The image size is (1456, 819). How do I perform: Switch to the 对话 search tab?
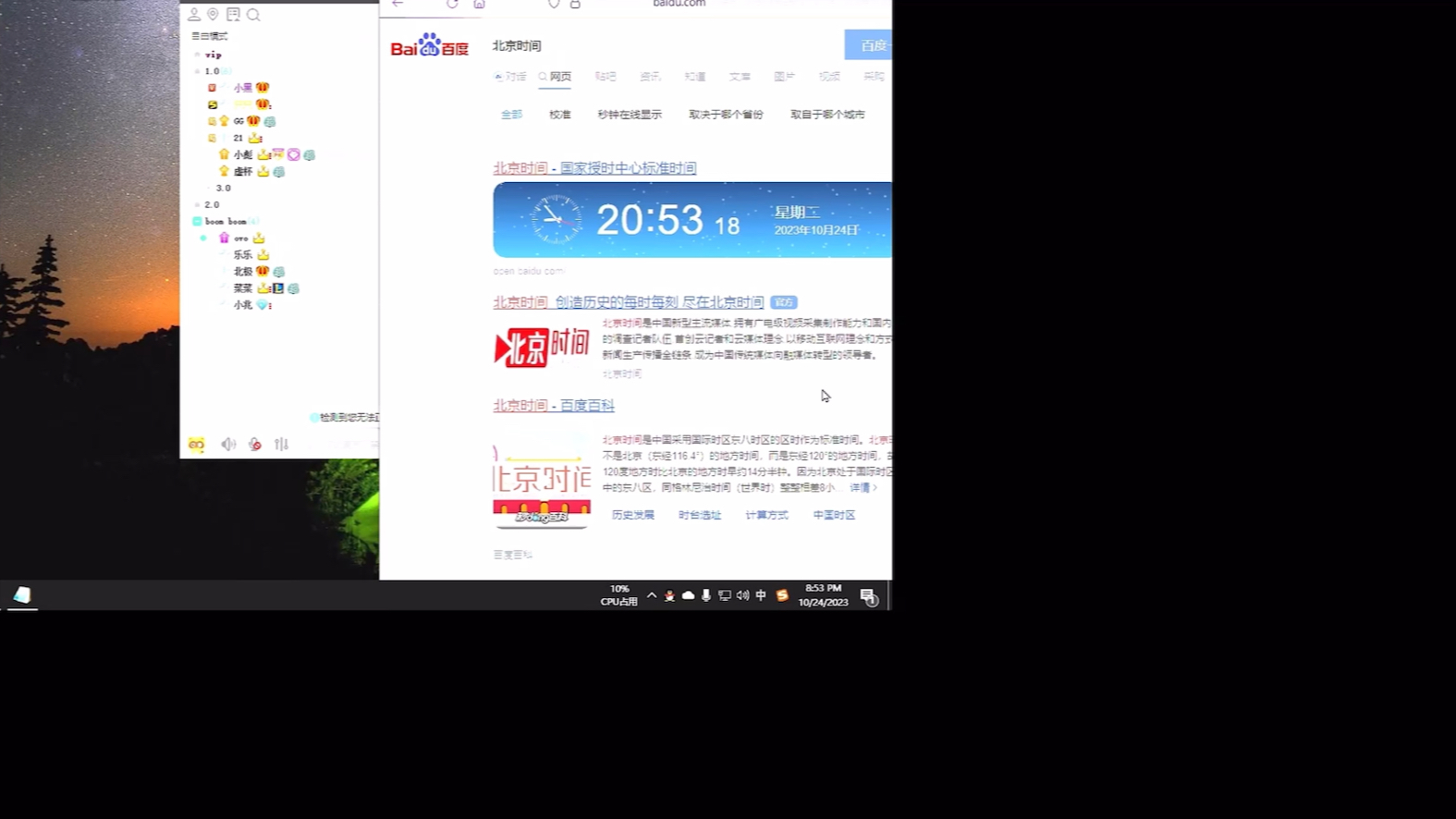[x=510, y=77]
